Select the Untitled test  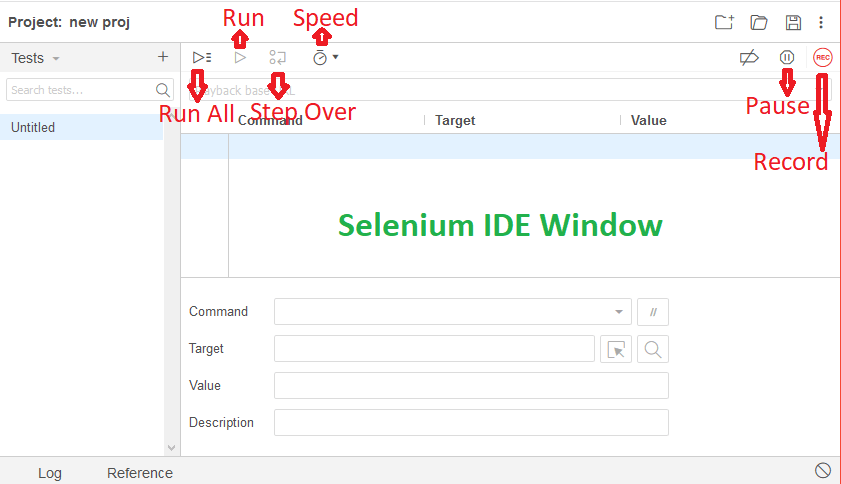82,127
